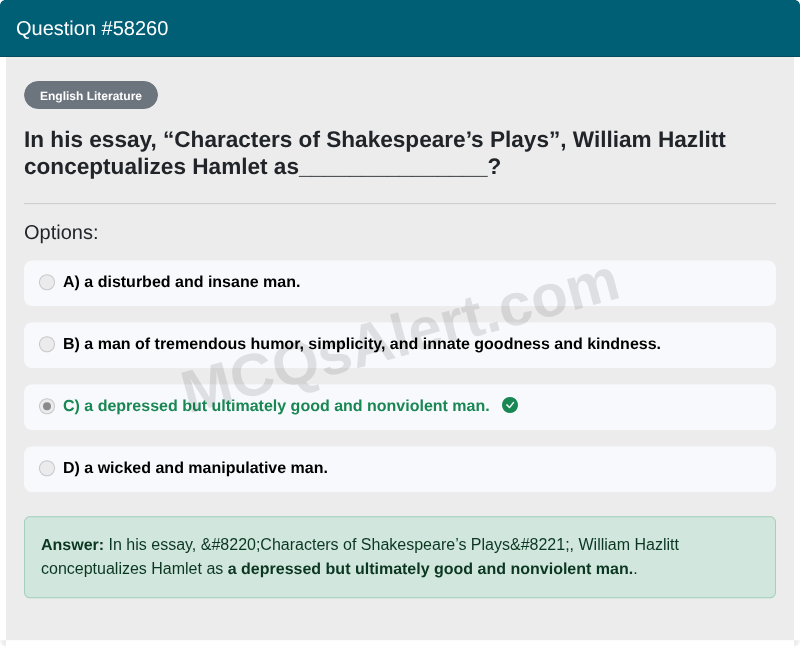Click the Question #58260 header title
Screen dimensions: 800x671
click(92, 29)
